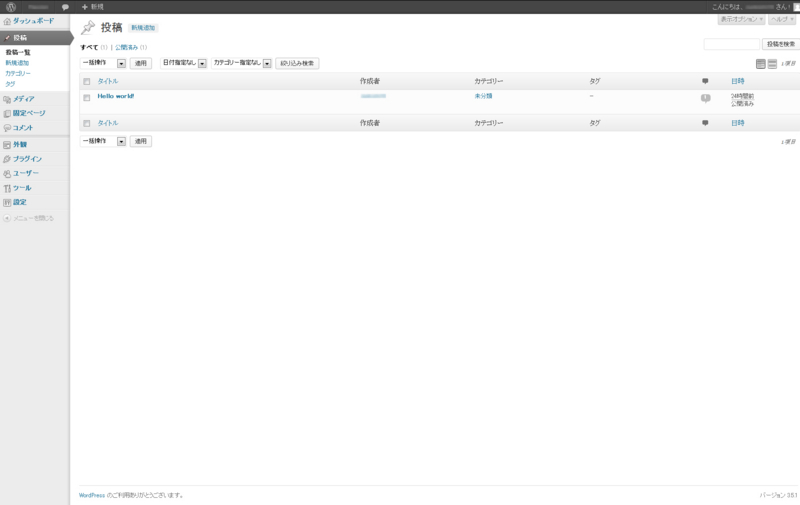
Task: Open 投稿一覧 submenu item
Action: point(18,52)
